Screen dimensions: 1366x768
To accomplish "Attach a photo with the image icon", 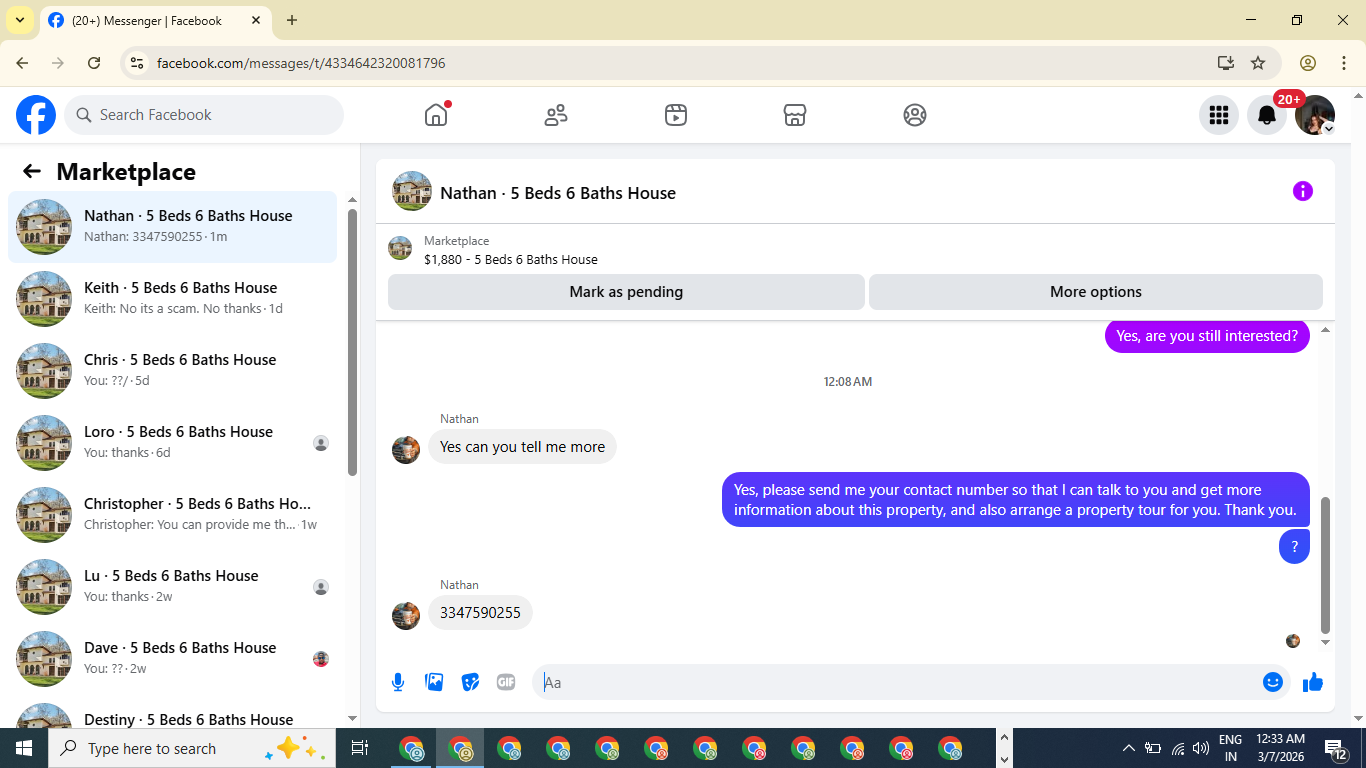I will tap(434, 682).
